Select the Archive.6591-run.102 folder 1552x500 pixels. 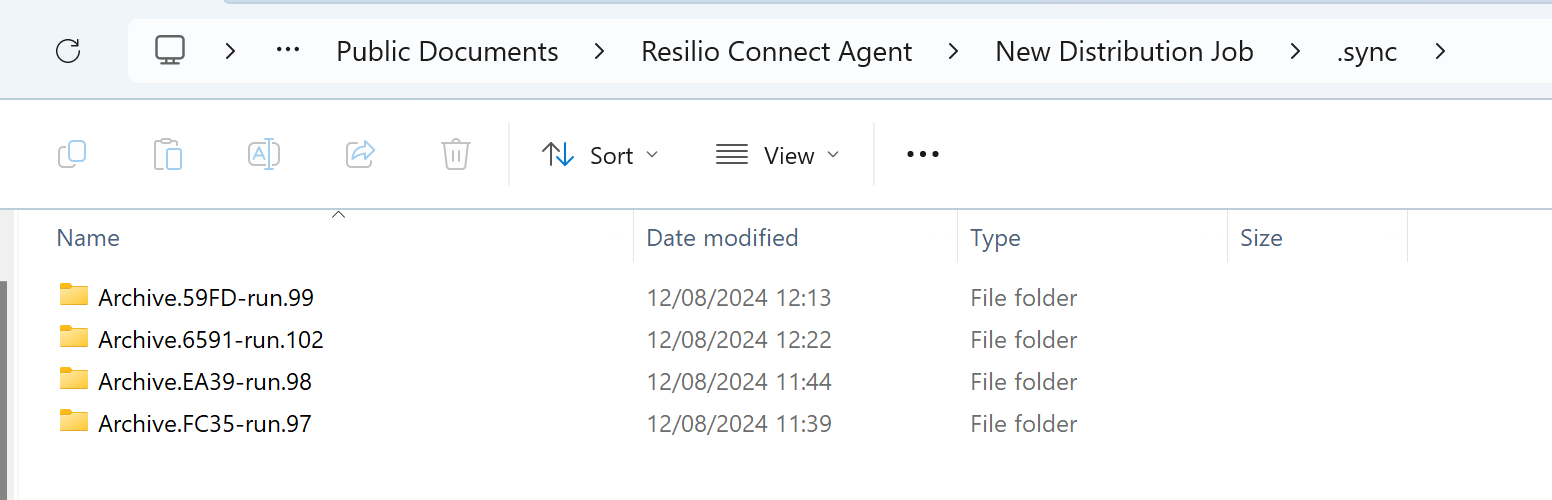point(210,339)
